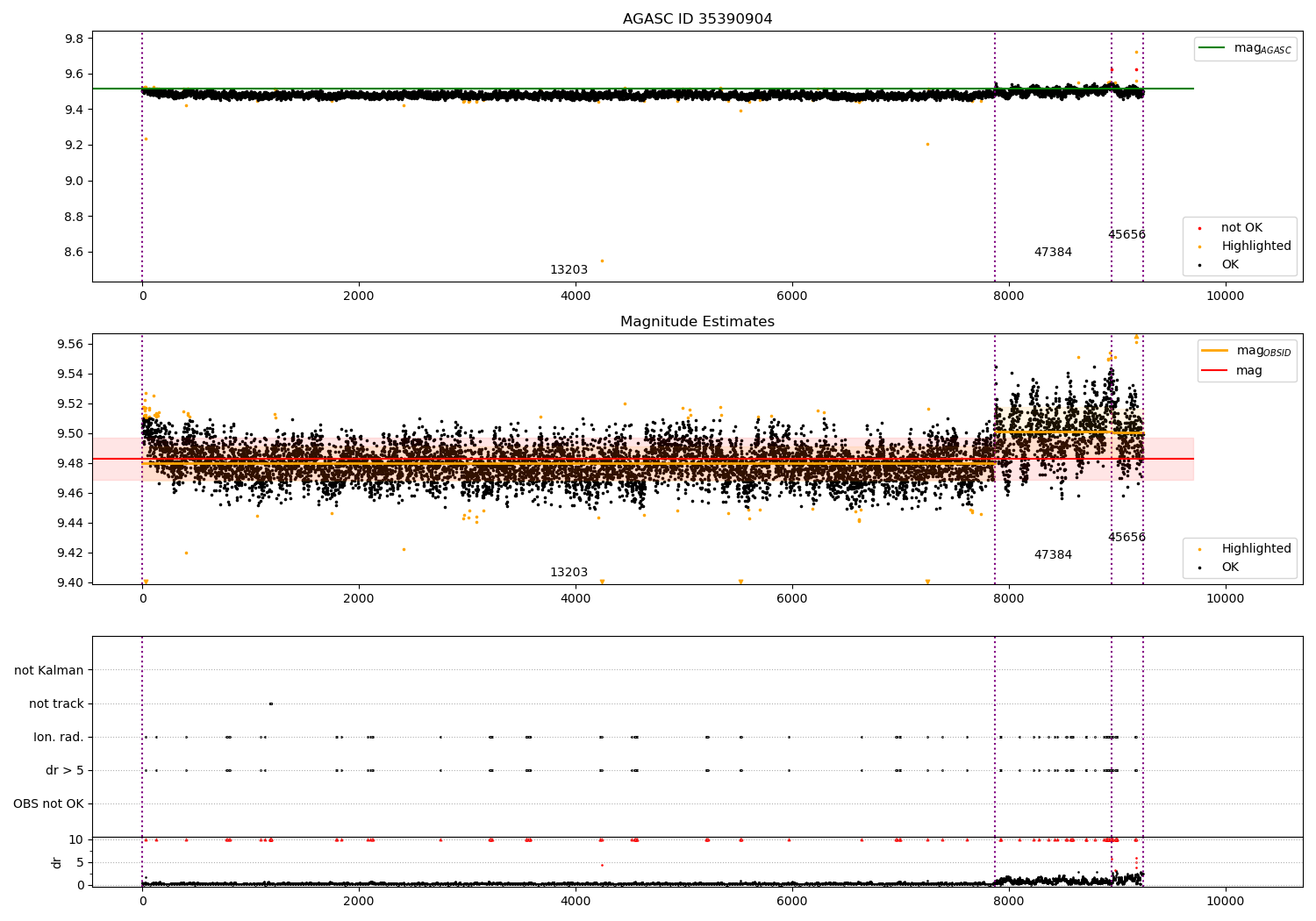Click the green line sample beside mag AGASC
1316x921 pixels.
(x=1212, y=48)
